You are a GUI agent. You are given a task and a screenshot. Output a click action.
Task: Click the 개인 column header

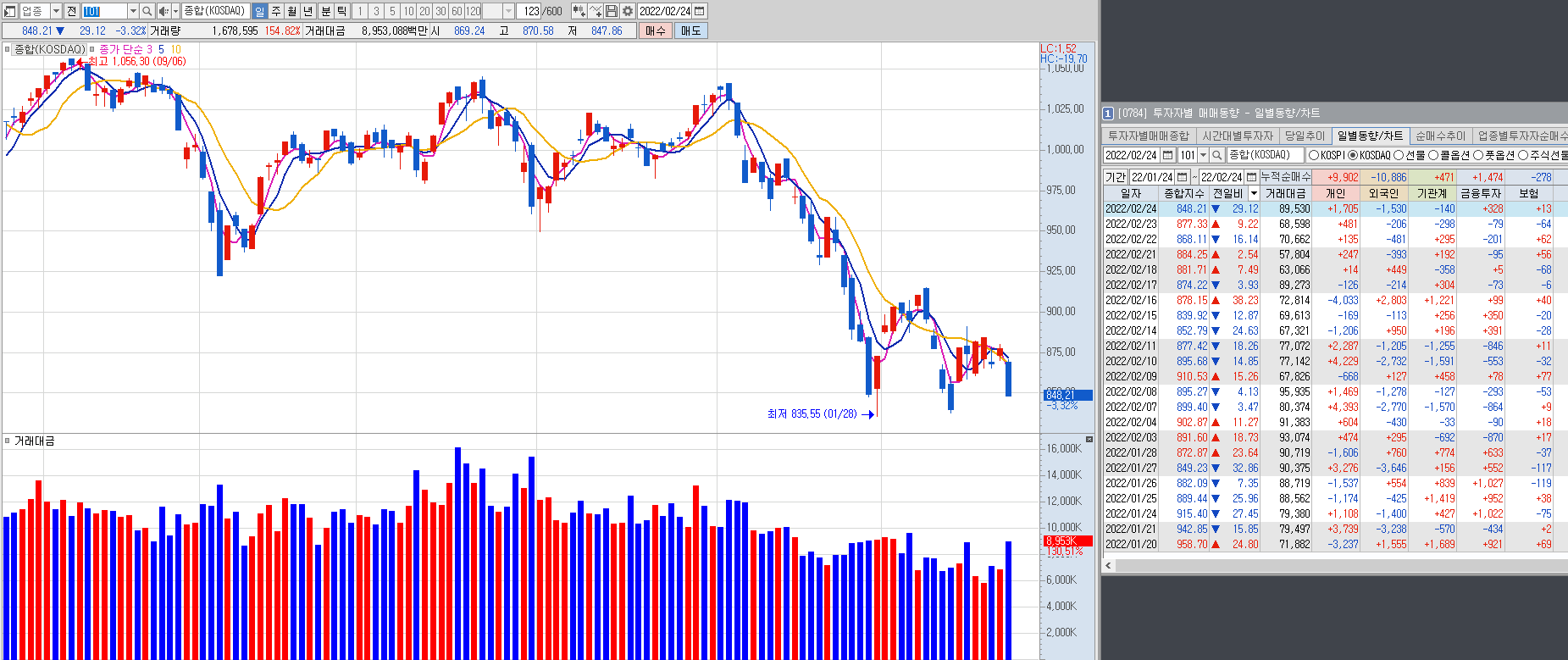click(1336, 193)
